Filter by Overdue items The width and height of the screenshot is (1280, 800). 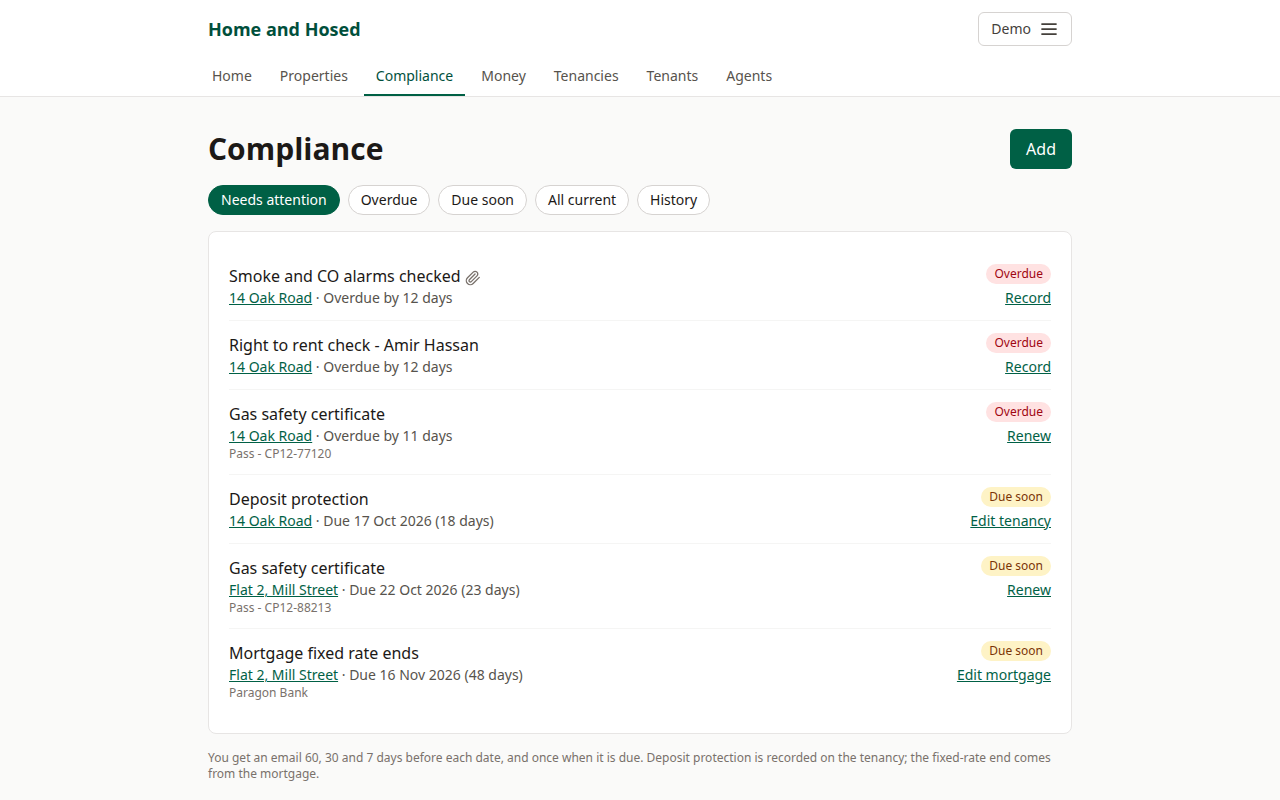point(389,200)
